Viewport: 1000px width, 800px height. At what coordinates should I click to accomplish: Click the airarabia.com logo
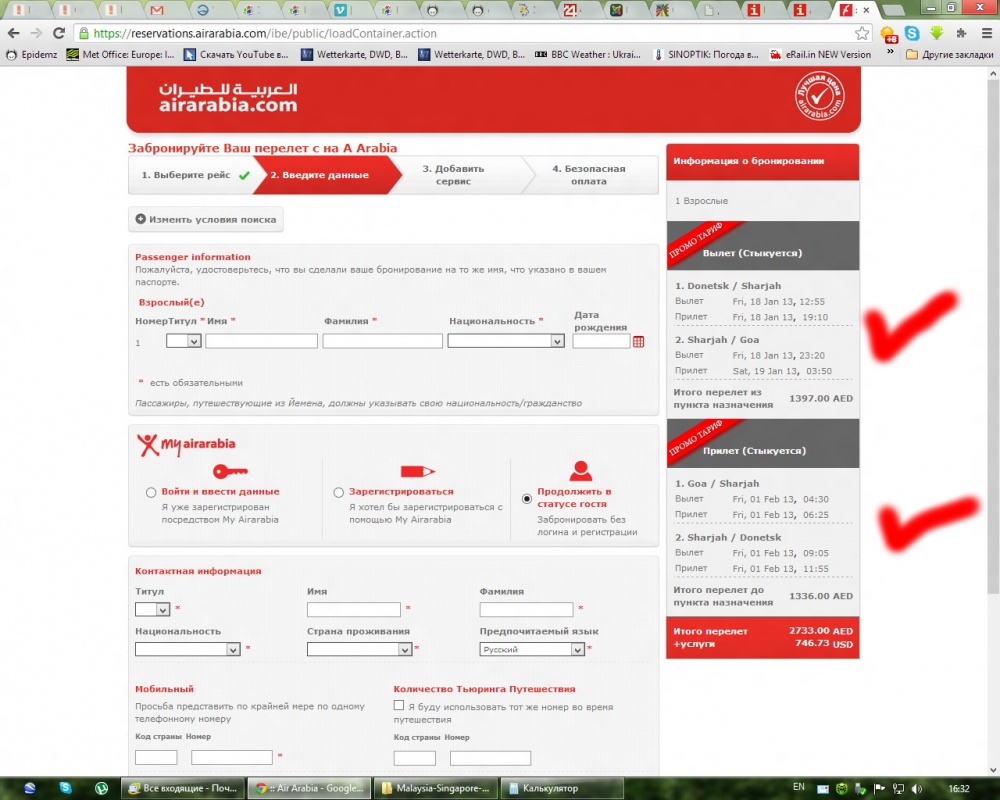click(228, 98)
